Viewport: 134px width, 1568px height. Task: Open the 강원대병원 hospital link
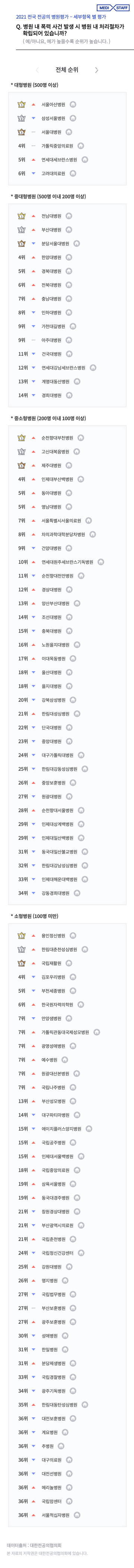51,1267
